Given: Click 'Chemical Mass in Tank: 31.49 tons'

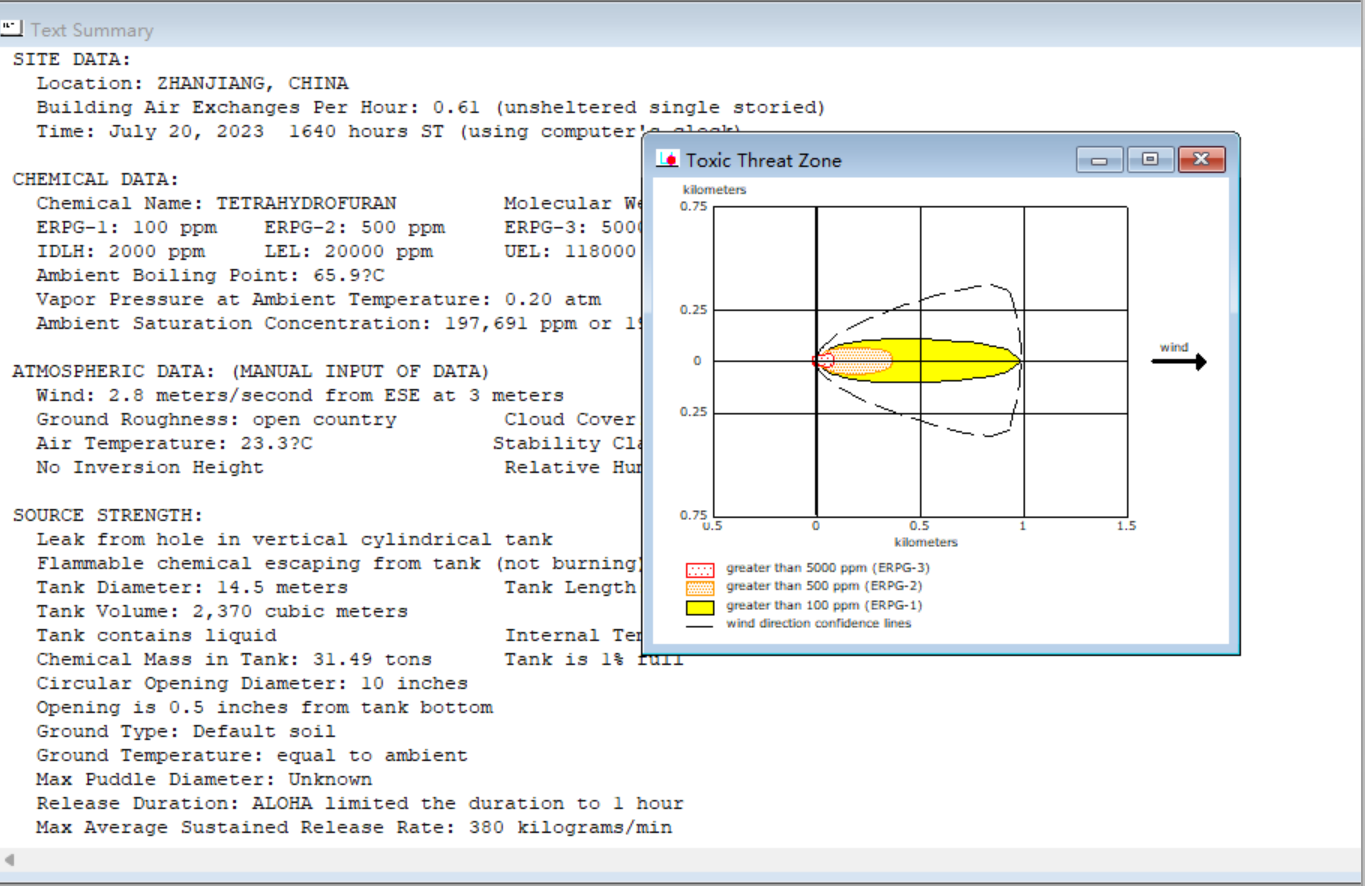Looking at the screenshot, I should [x=235, y=660].
